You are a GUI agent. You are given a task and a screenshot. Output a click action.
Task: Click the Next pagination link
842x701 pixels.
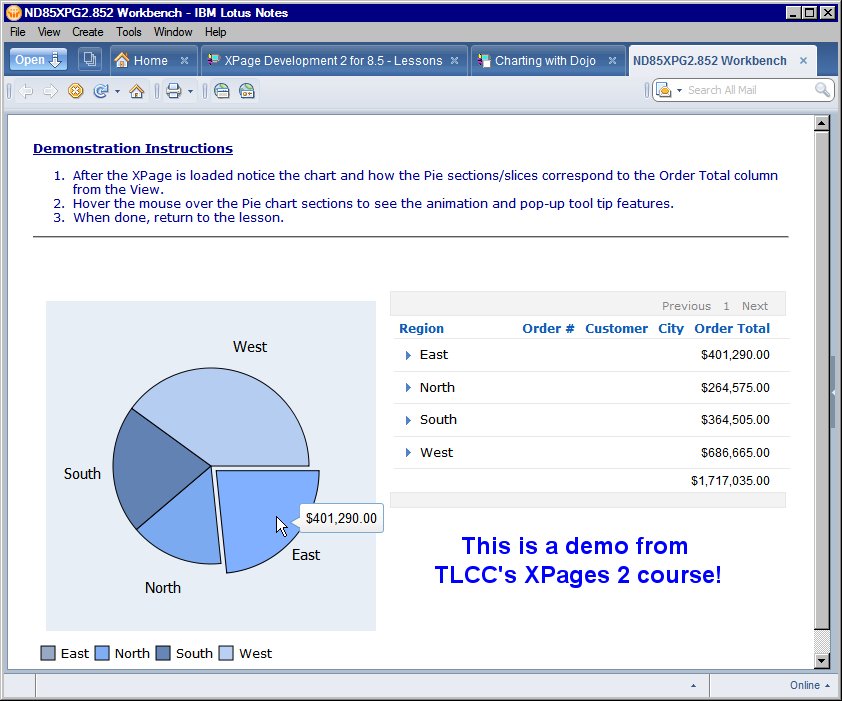click(x=755, y=305)
